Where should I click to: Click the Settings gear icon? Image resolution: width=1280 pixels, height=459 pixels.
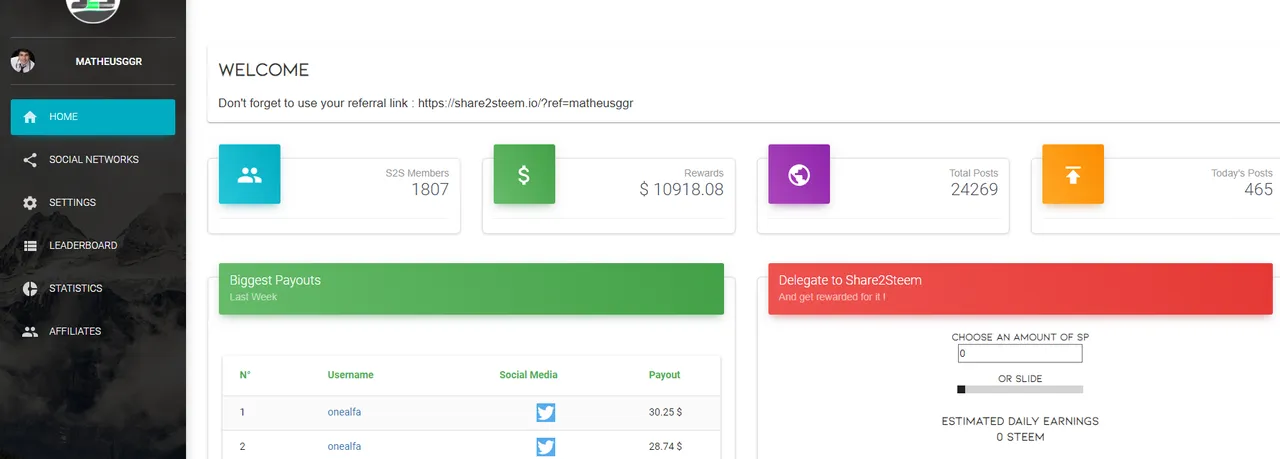click(30, 203)
